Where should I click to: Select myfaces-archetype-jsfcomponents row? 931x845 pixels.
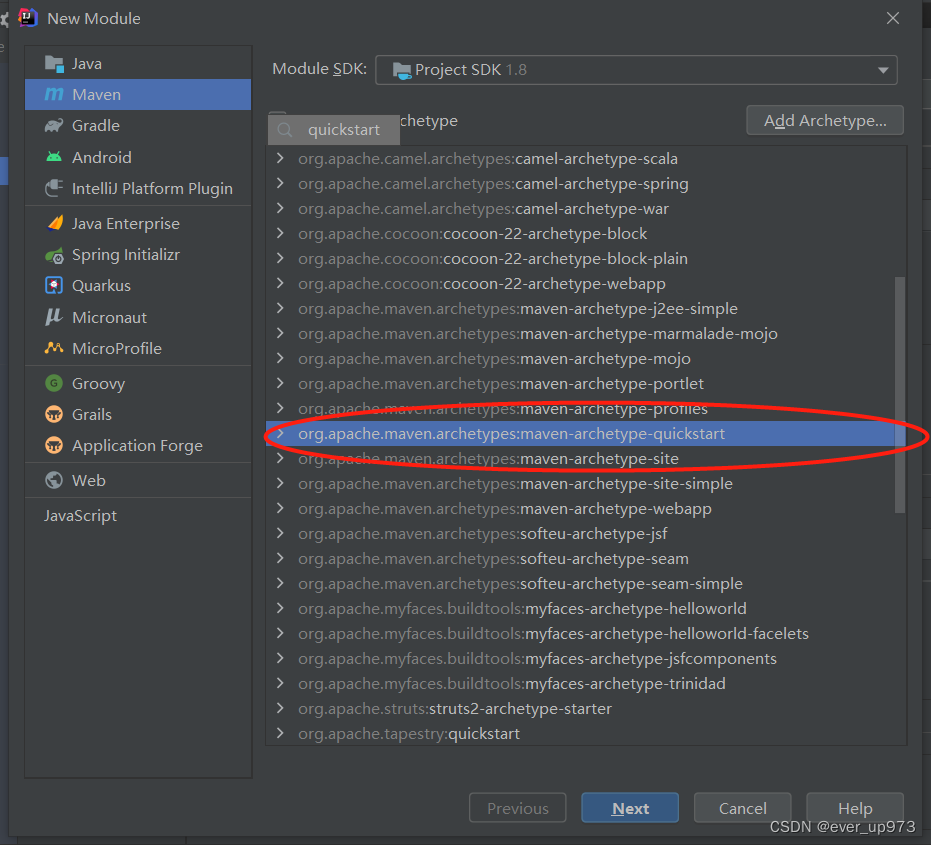(585, 659)
